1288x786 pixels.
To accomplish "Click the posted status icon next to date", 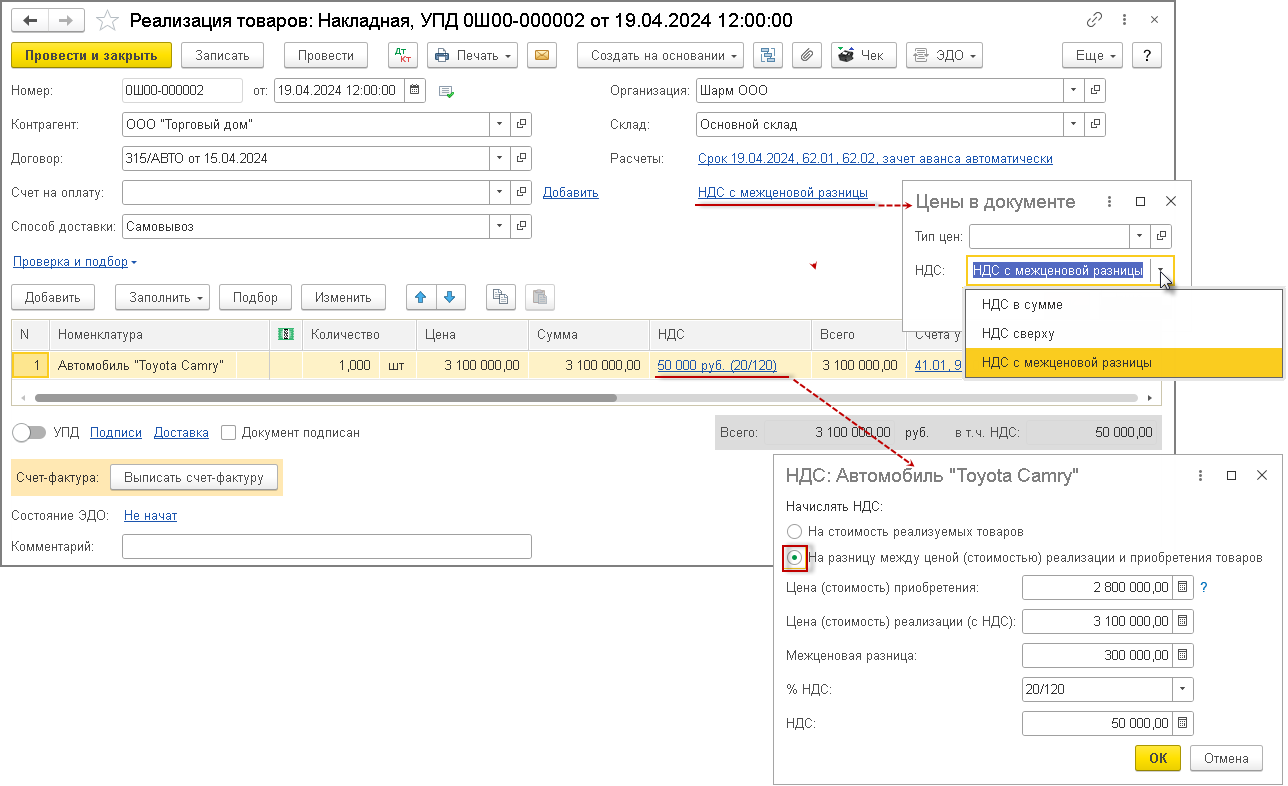I will [446, 91].
